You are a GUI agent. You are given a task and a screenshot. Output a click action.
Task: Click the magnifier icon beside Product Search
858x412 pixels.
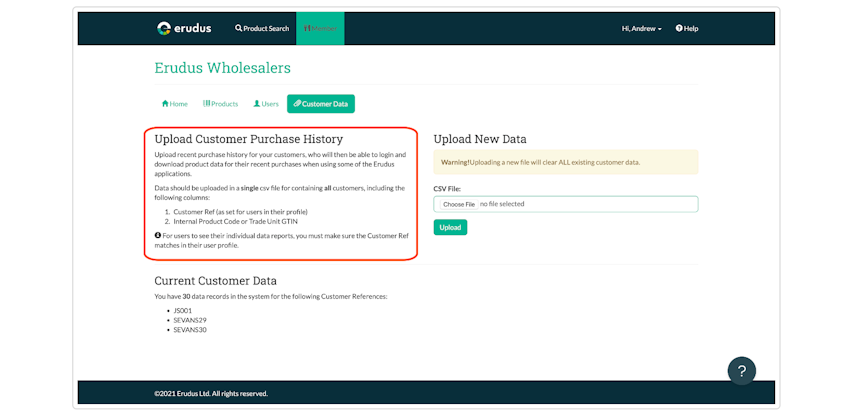point(238,28)
